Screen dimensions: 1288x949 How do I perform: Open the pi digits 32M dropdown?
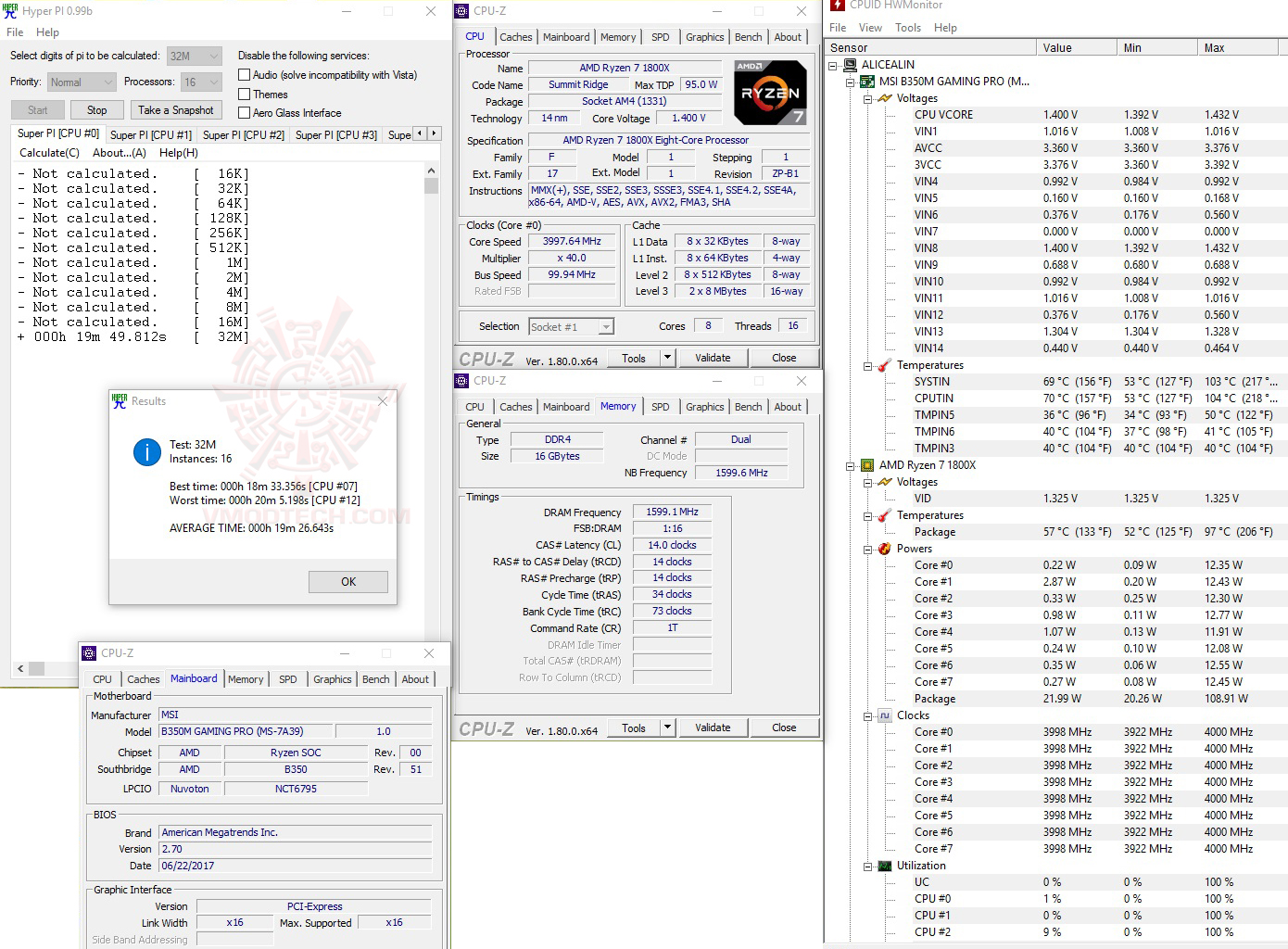pyautogui.click(x=194, y=56)
